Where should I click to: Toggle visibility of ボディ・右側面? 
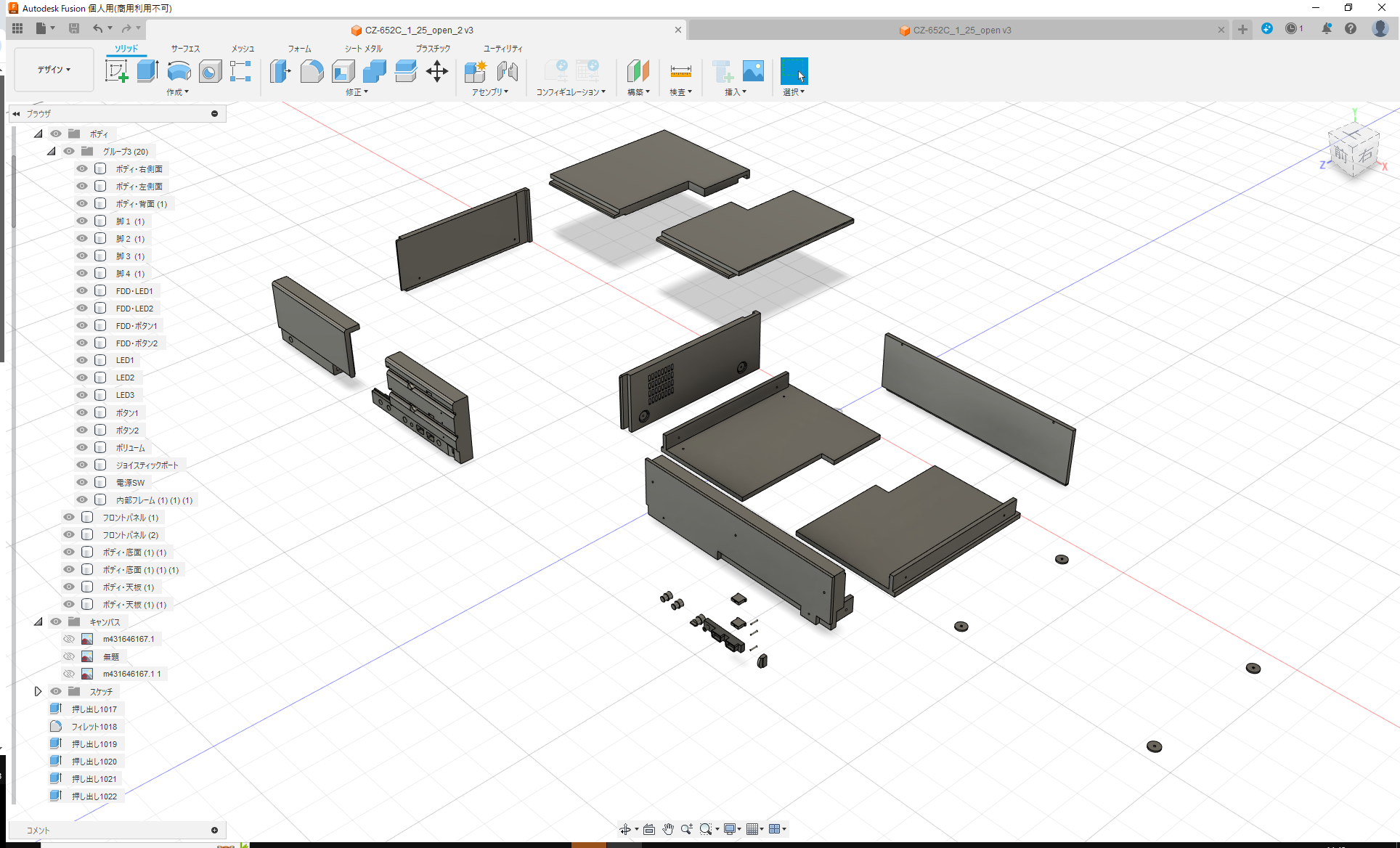coord(81,168)
